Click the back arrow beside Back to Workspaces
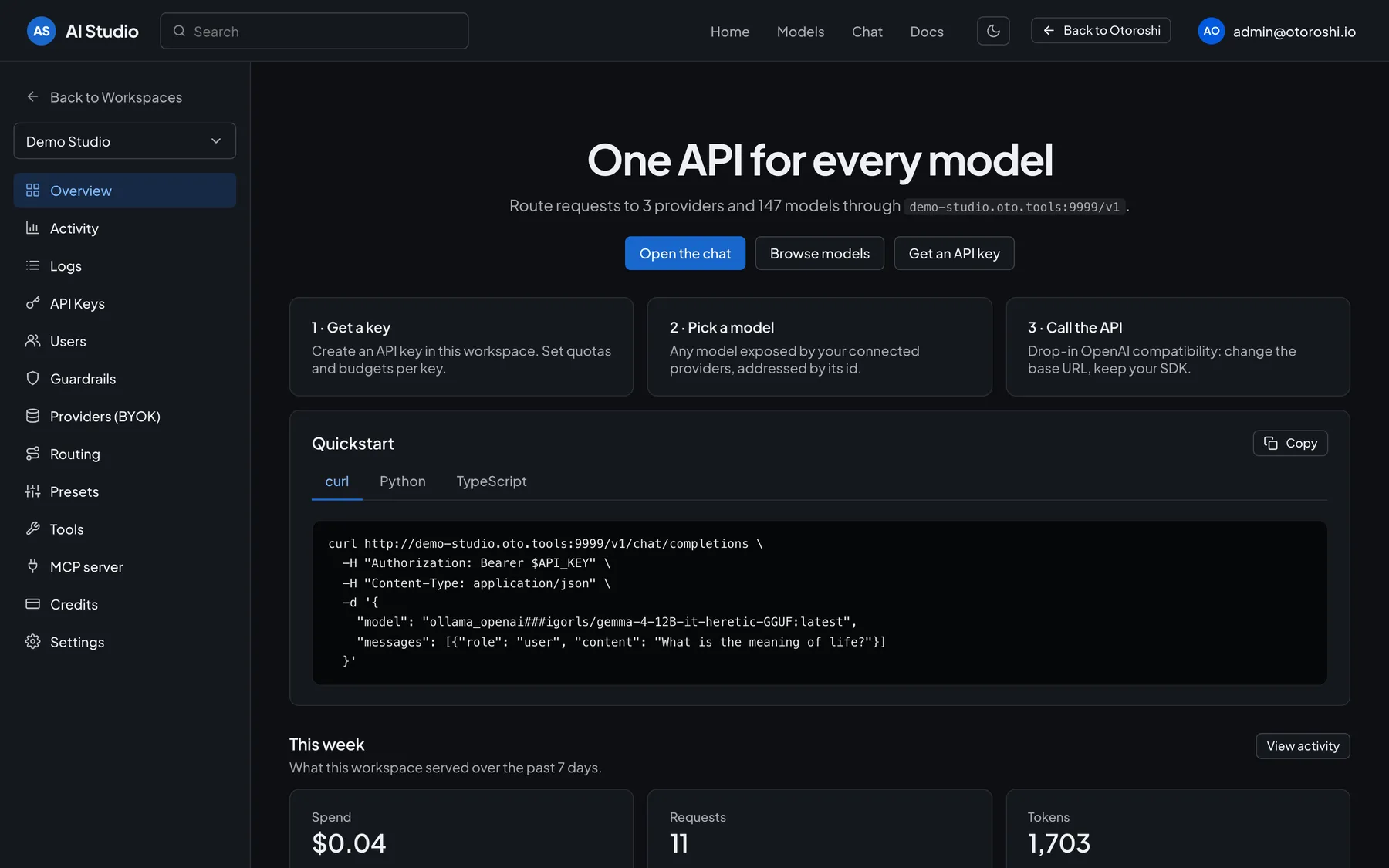 coord(32,96)
